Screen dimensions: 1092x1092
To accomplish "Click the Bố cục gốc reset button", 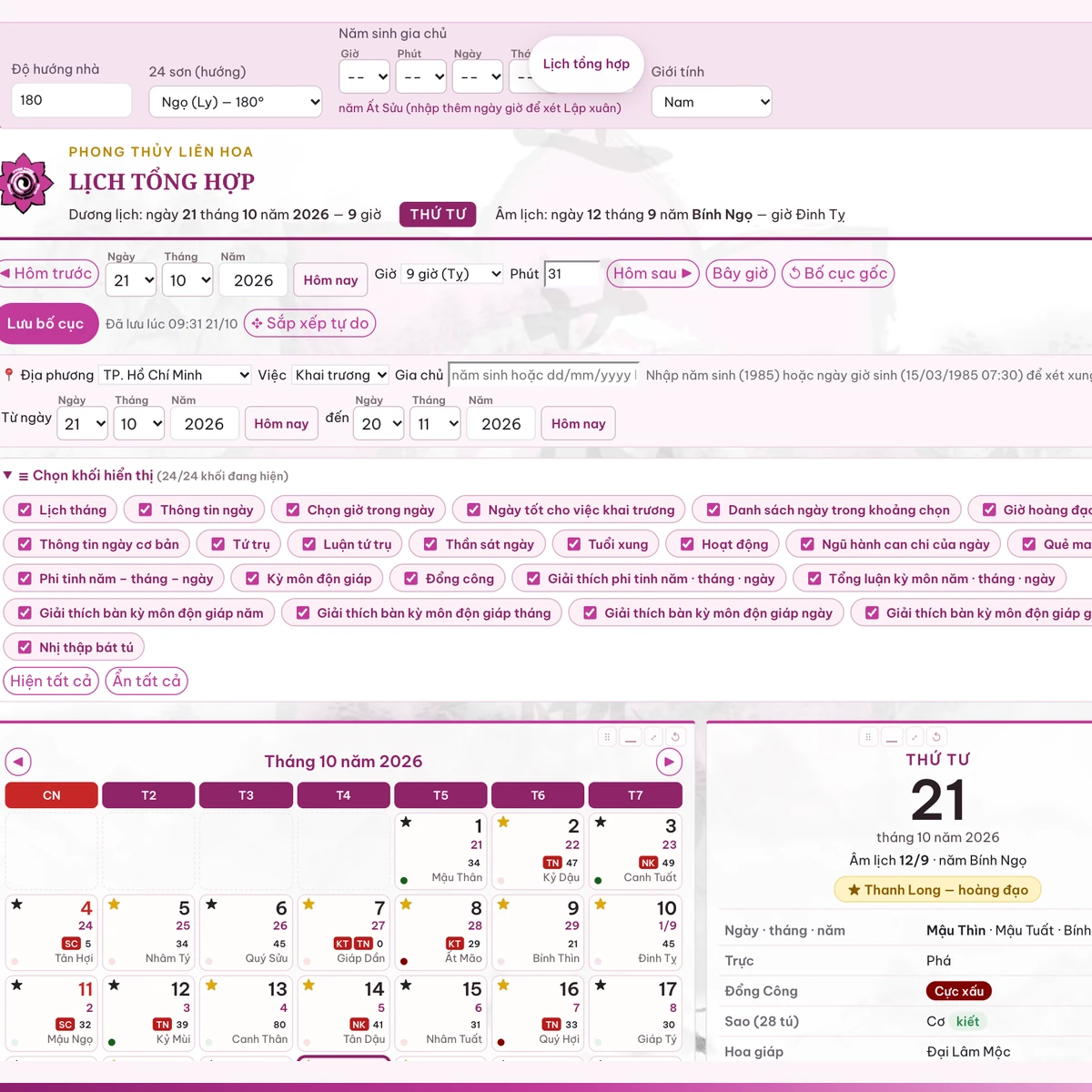I will [x=838, y=274].
